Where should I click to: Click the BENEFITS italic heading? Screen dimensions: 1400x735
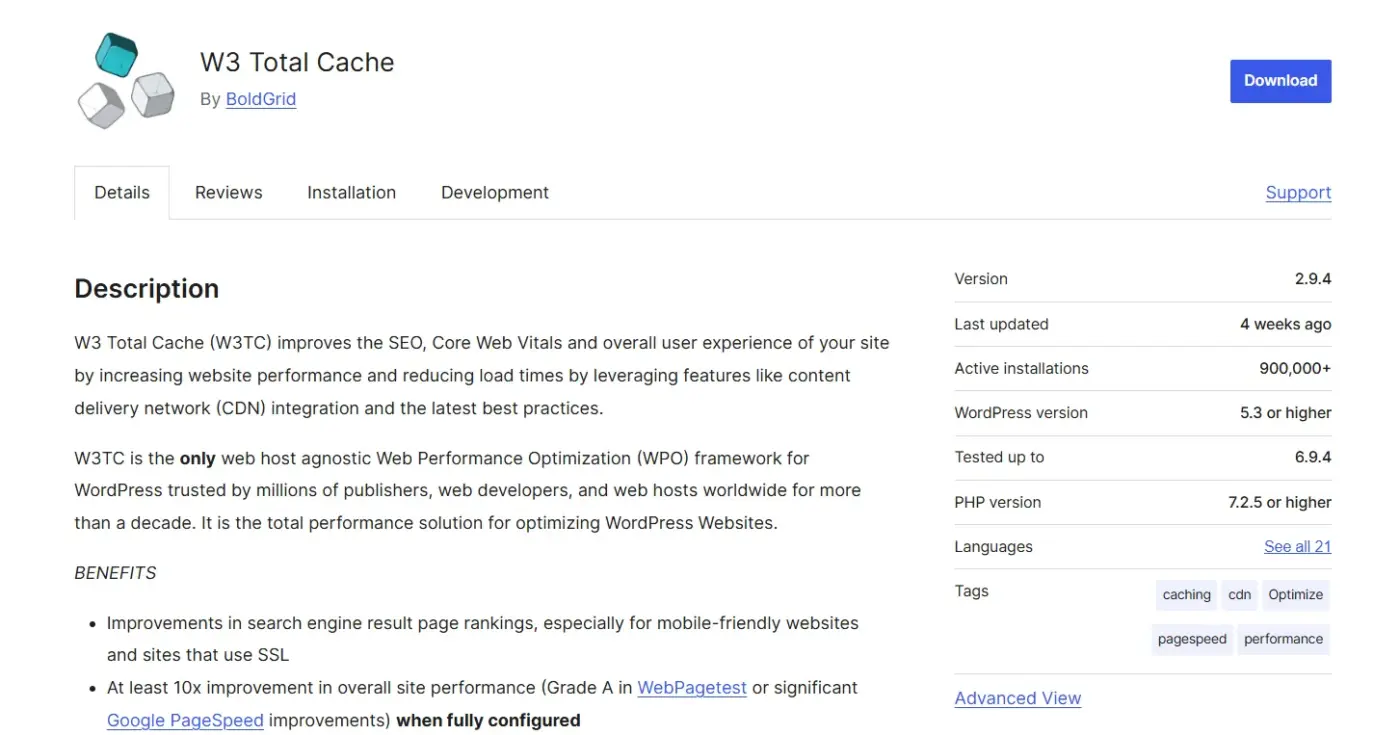[x=116, y=574]
